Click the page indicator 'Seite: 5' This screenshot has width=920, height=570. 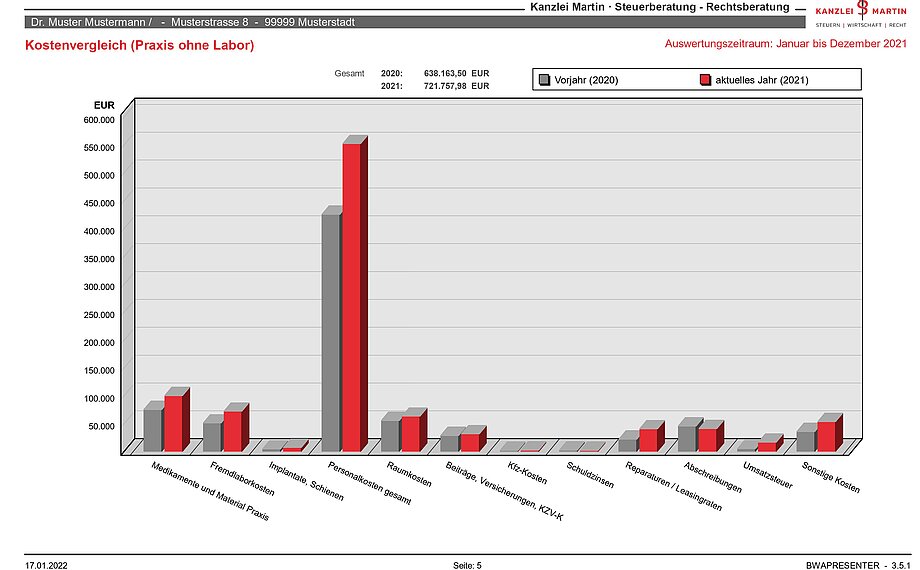point(467,565)
